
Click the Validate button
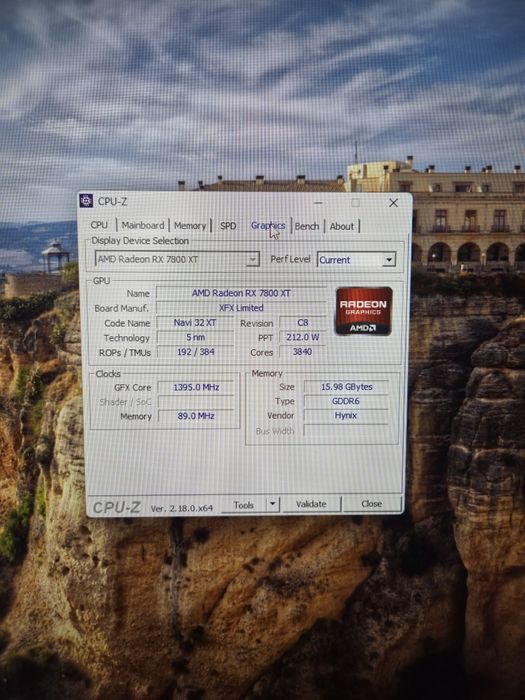[311, 504]
